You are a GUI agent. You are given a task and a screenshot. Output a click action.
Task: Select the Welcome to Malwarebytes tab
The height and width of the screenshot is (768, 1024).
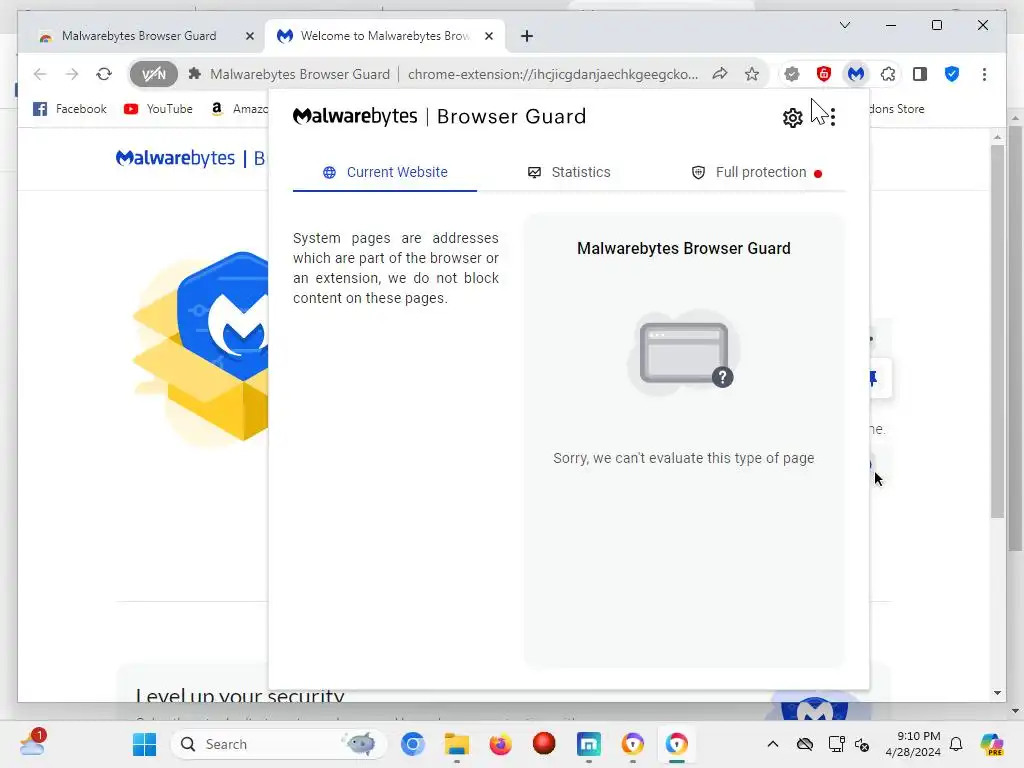click(384, 36)
